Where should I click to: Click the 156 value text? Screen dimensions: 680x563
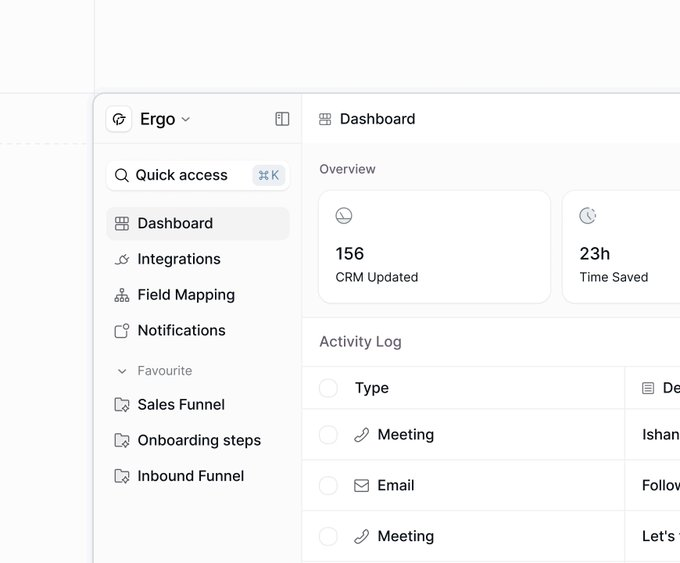[350, 254]
